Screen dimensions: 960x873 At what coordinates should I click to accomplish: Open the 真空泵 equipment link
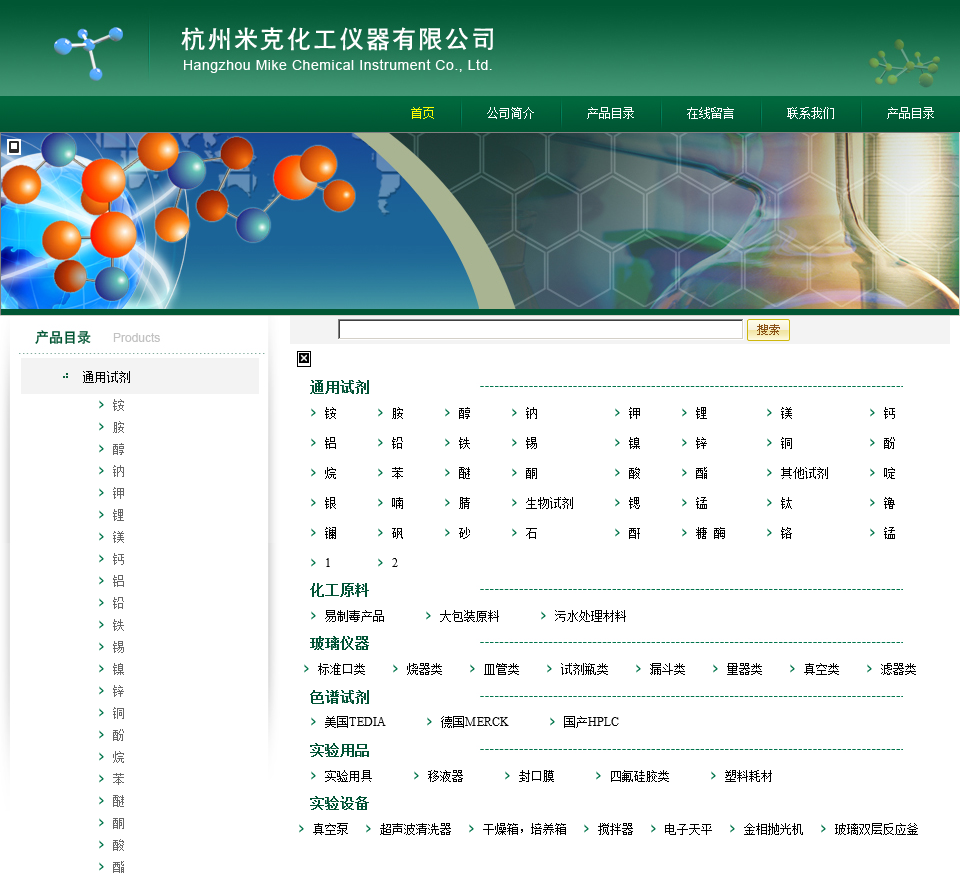tap(331, 830)
